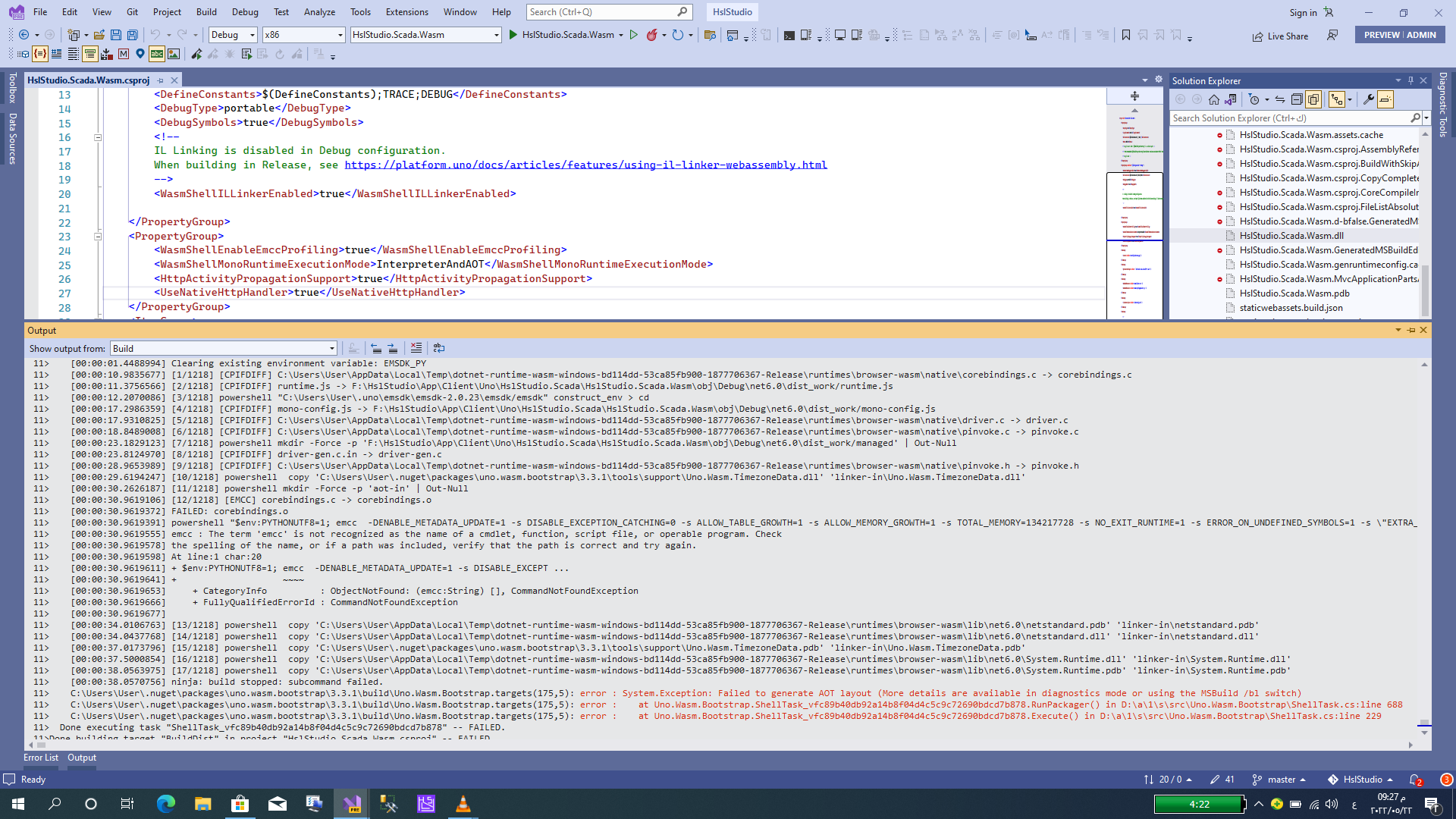Click the Solution Explorer Home icon
Screen dimensions: 1456x819
[x=1214, y=99]
